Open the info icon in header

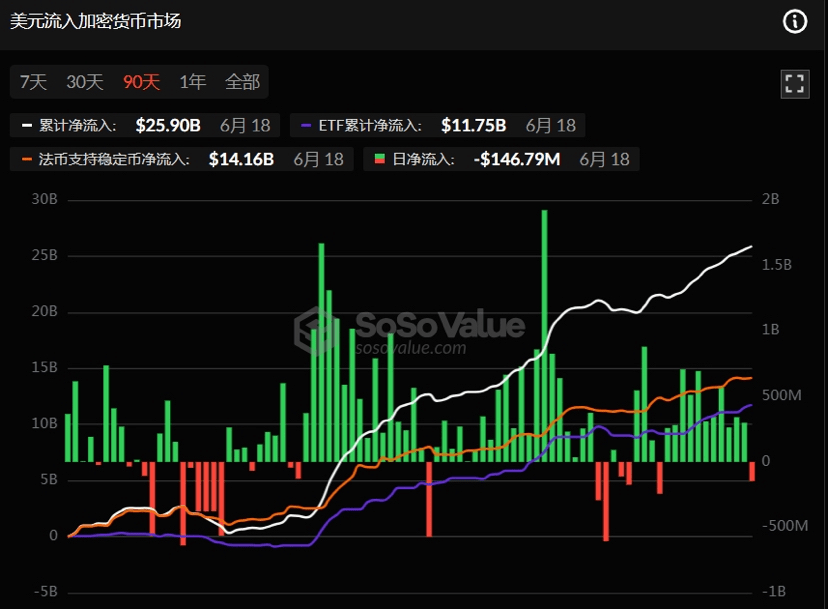795,22
